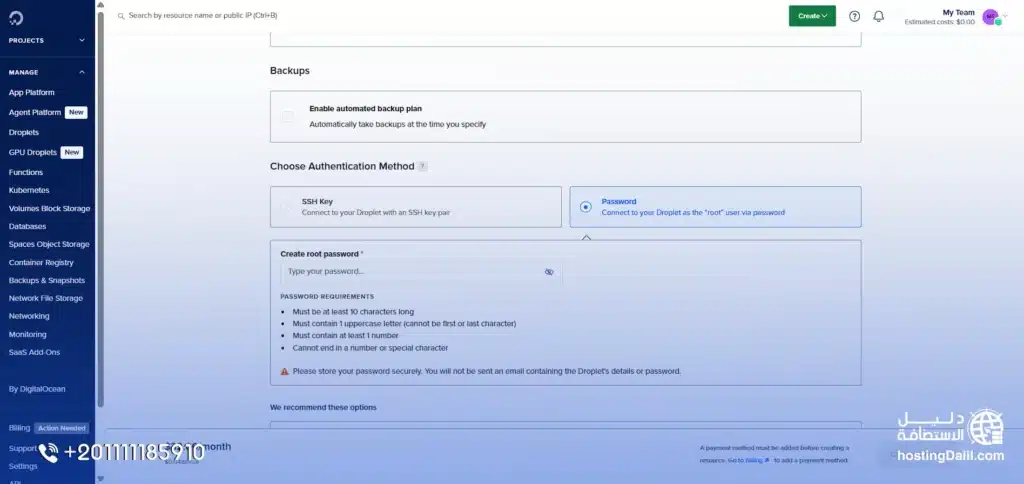The height and width of the screenshot is (484, 1024).
Task: Select Password authentication radio button
Action: (x=585, y=207)
